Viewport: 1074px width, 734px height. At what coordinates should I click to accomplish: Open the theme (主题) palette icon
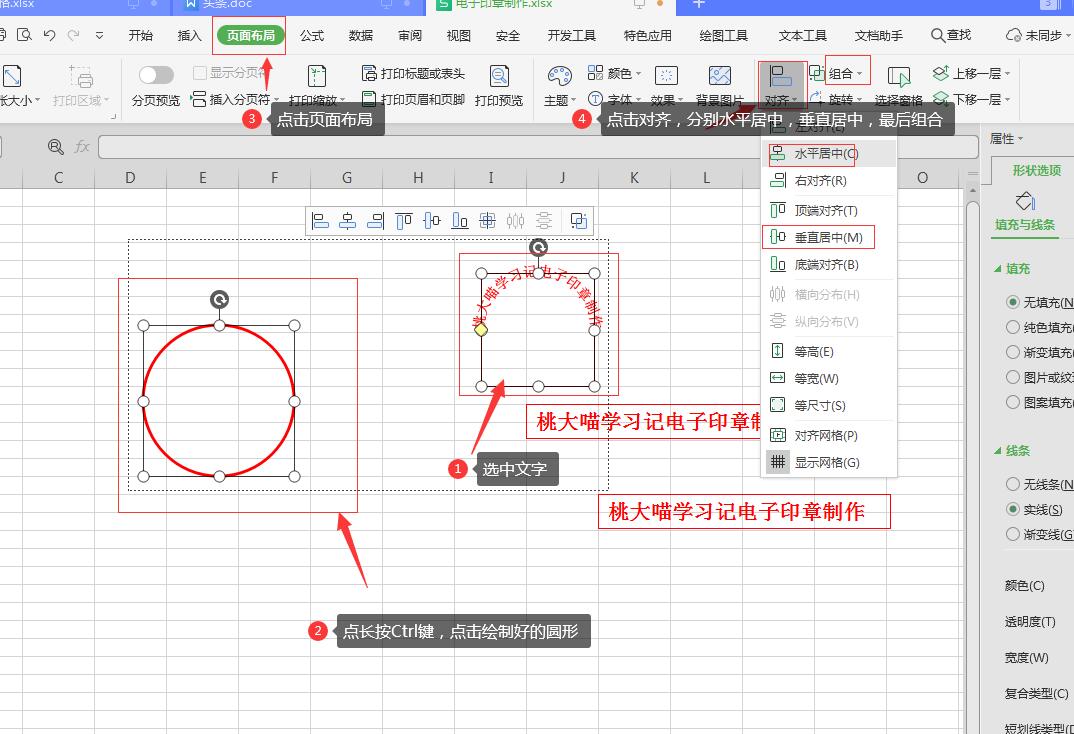(x=559, y=78)
